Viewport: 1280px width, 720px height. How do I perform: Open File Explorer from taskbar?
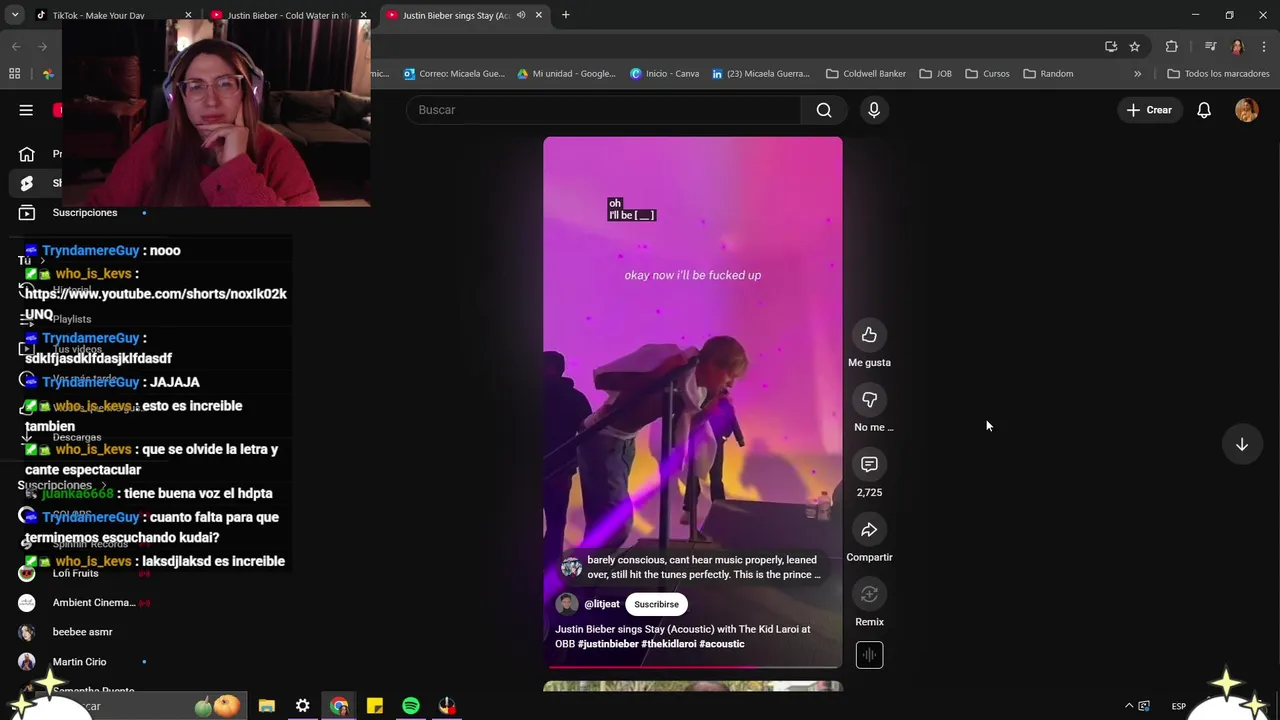pos(267,706)
